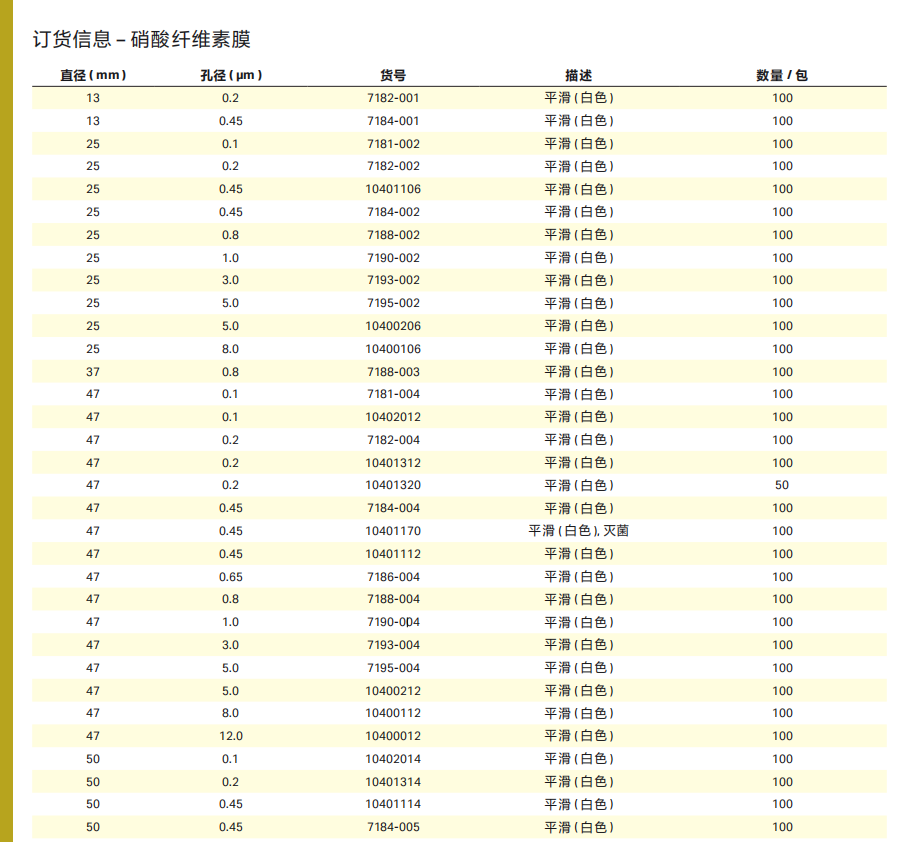Click the 订货信息 – 硝酸纤维素膜 title
Viewport: 919px width, 842px height.
pyautogui.click(x=141, y=40)
